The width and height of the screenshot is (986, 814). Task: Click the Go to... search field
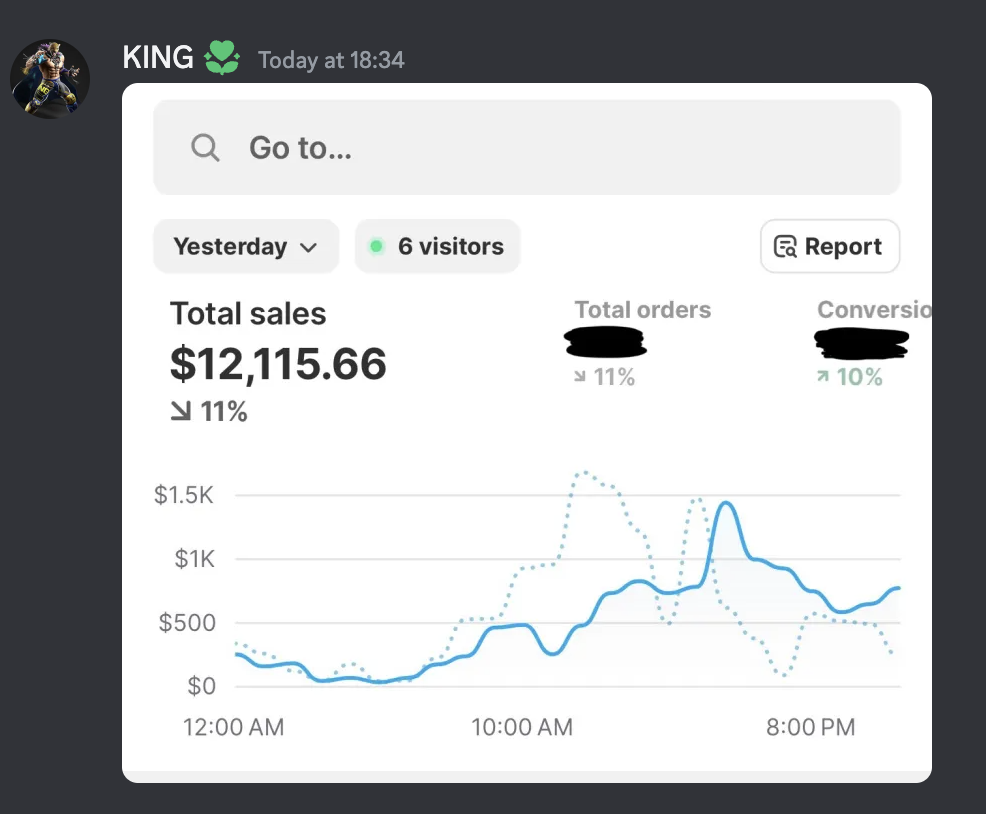click(526, 148)
